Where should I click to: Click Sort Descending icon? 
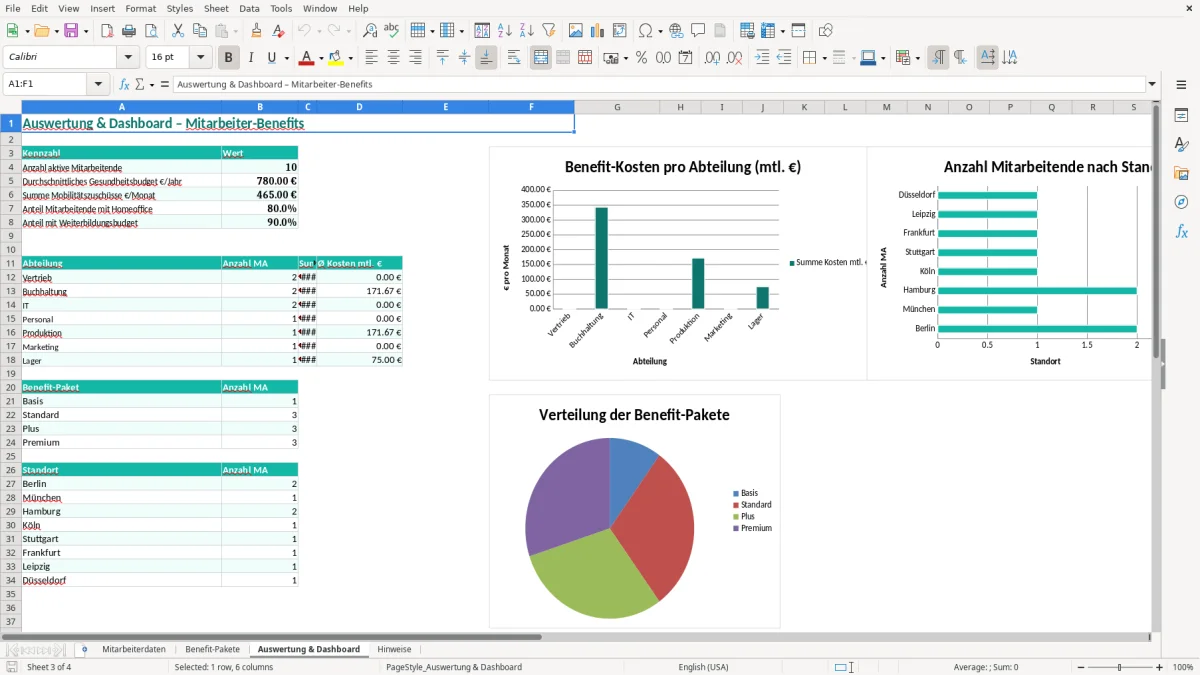point(527,31)
